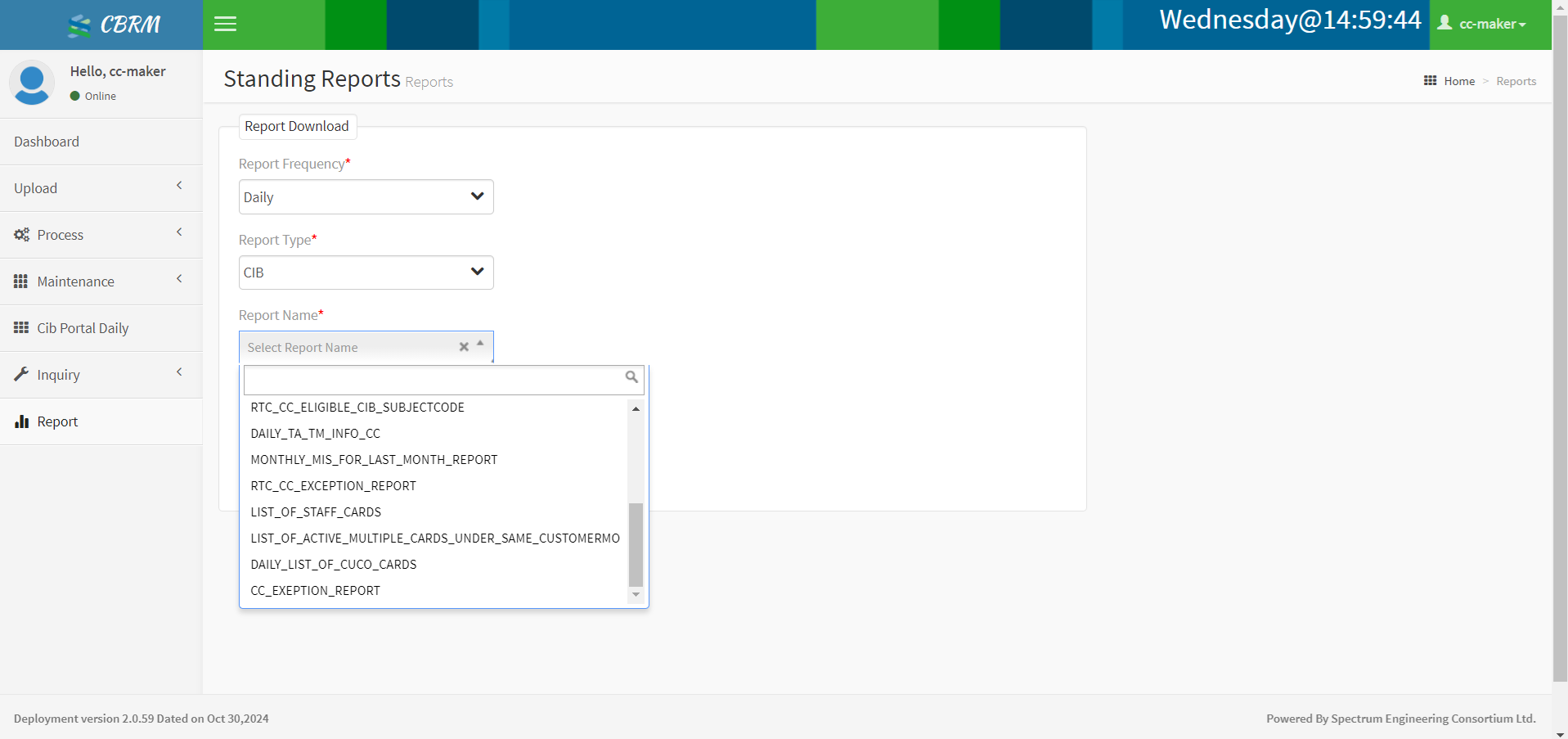The width and height of the screenshot is (1568, 739).
Task: Click the Wednesday clock display
Action: coord(1290,20)
